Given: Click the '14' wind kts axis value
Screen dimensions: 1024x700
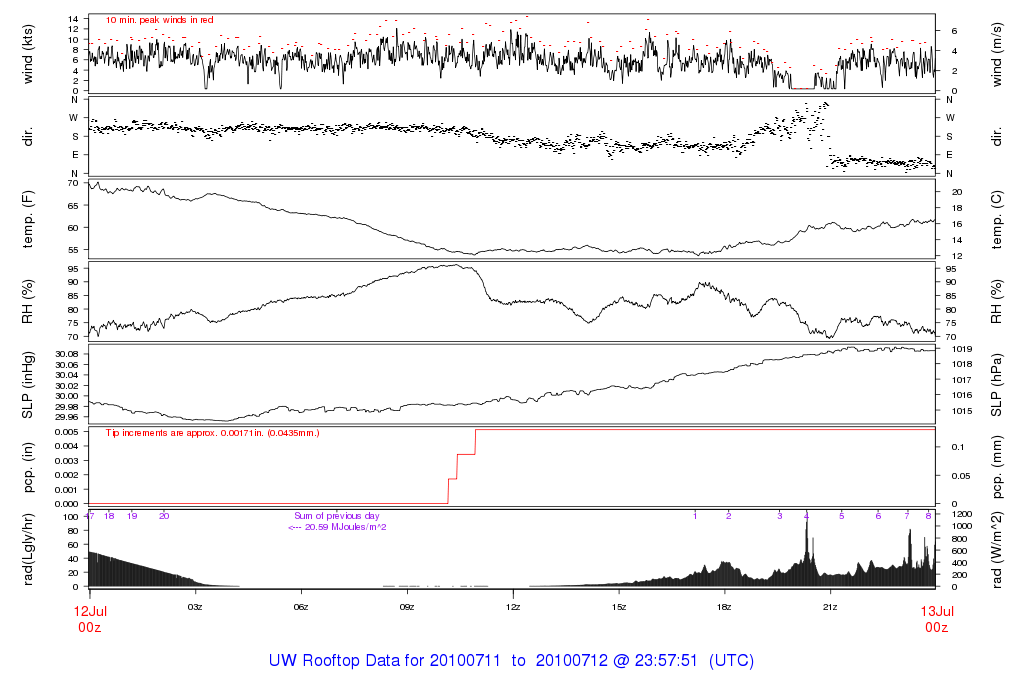Looking at the screenshot, I should tap(73, 19).
